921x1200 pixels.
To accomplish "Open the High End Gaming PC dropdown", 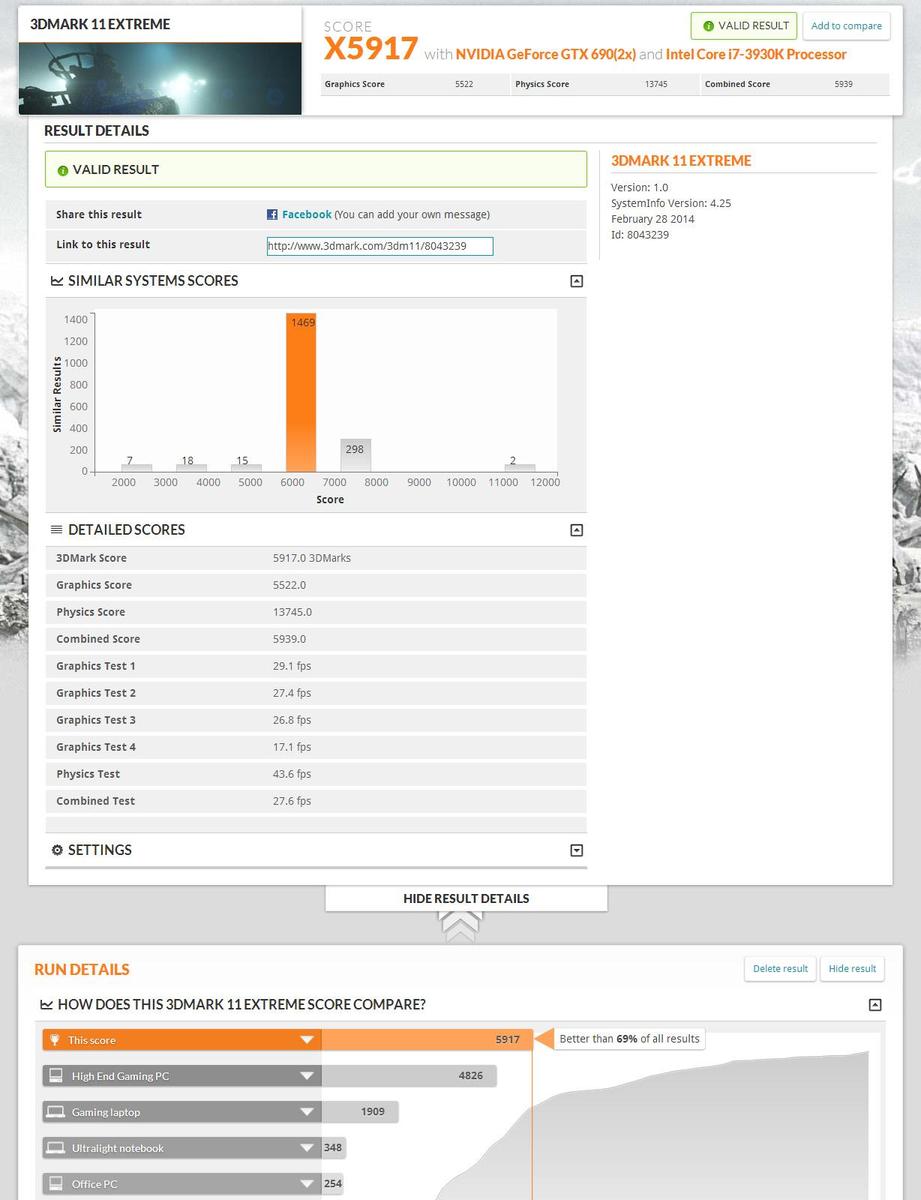I will (307, 1076).
